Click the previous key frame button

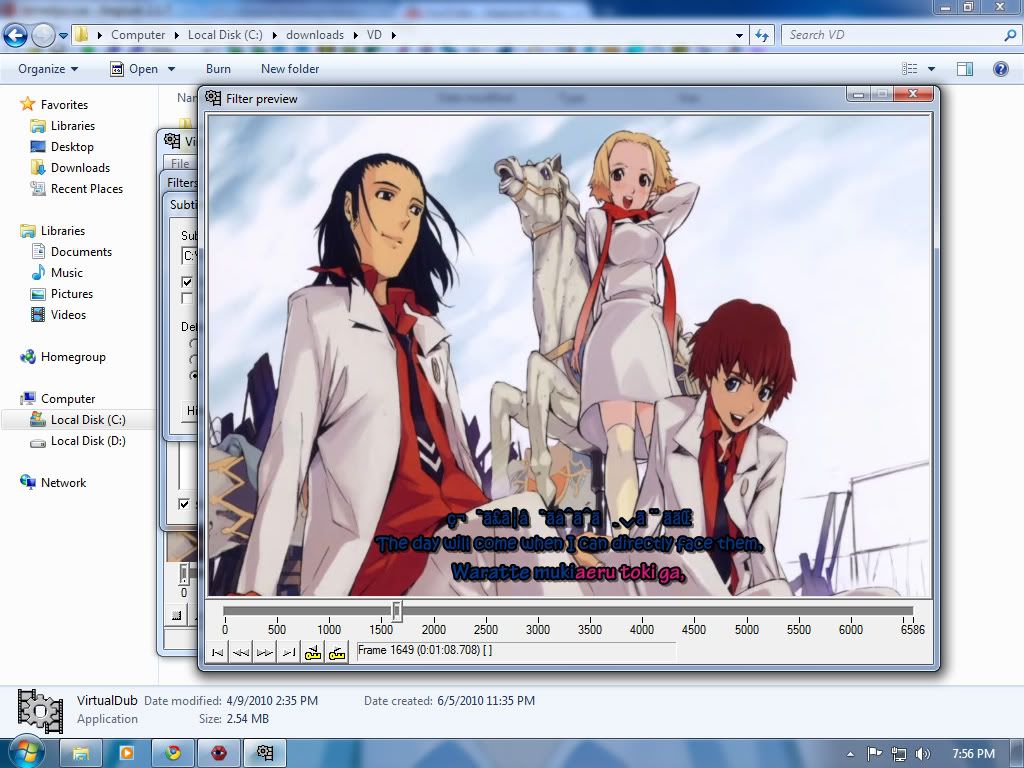click(x=313, y=652)
